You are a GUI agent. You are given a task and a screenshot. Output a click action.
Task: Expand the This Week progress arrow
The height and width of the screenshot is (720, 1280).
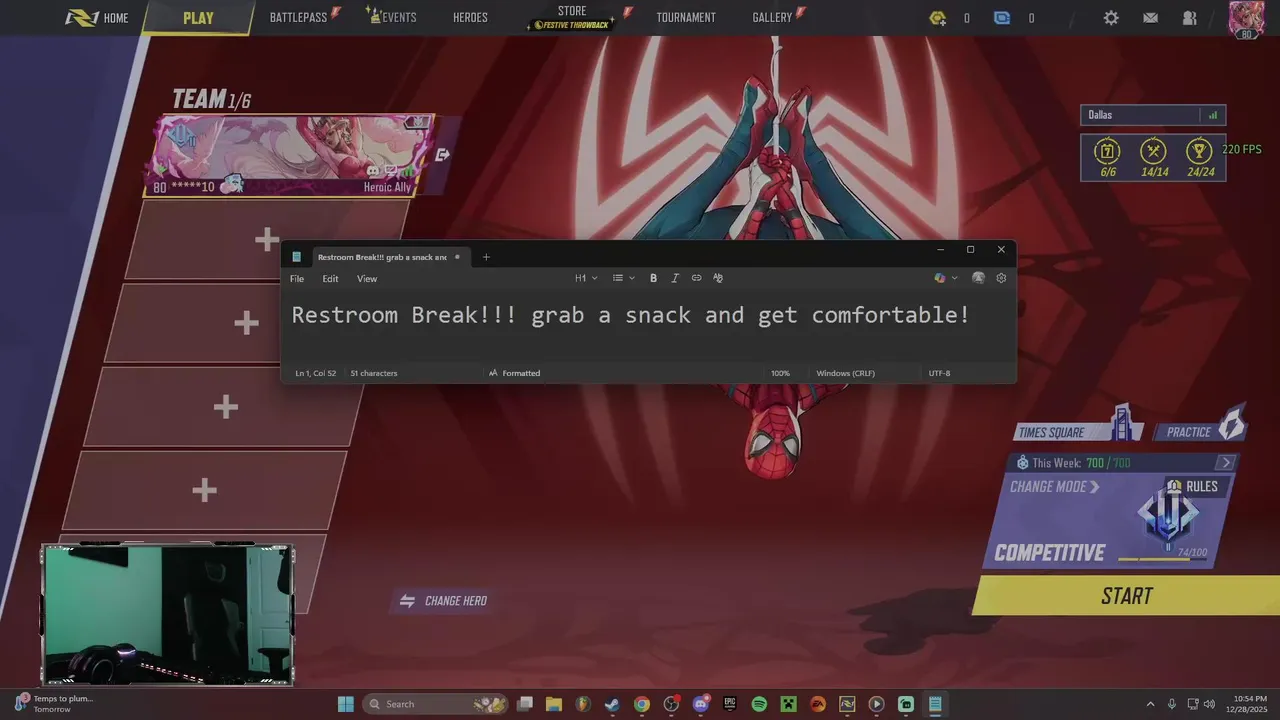point(1226,463)
